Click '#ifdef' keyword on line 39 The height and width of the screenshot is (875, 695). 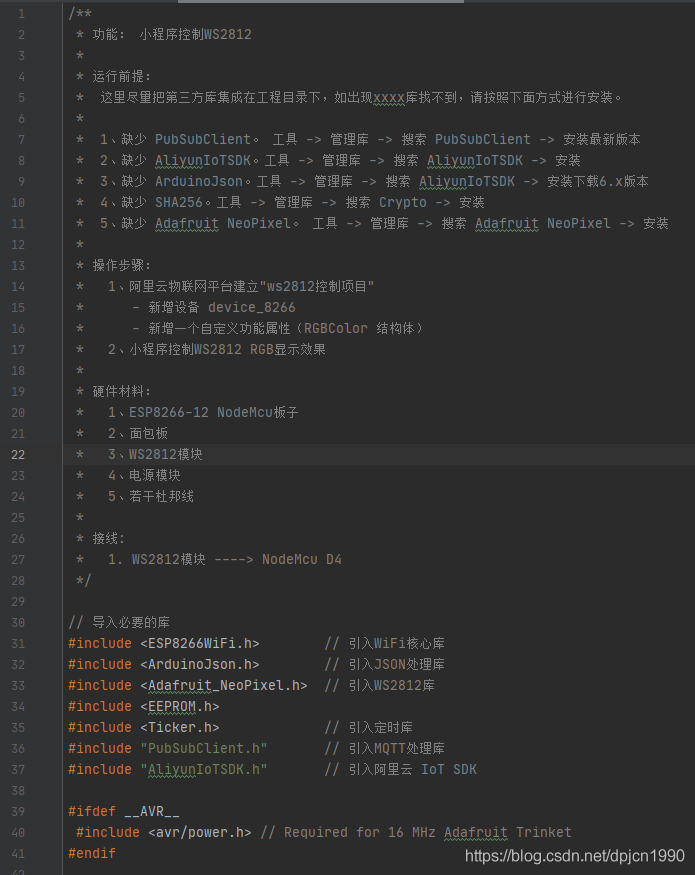coord(92,812)
